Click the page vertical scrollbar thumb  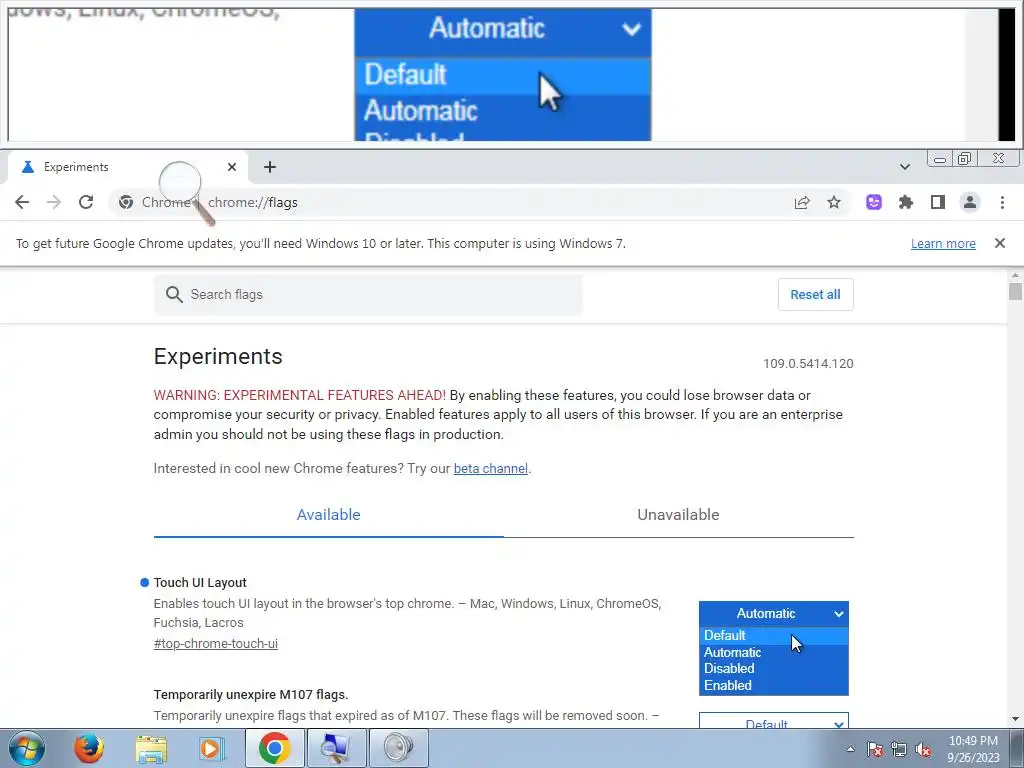1015,291
